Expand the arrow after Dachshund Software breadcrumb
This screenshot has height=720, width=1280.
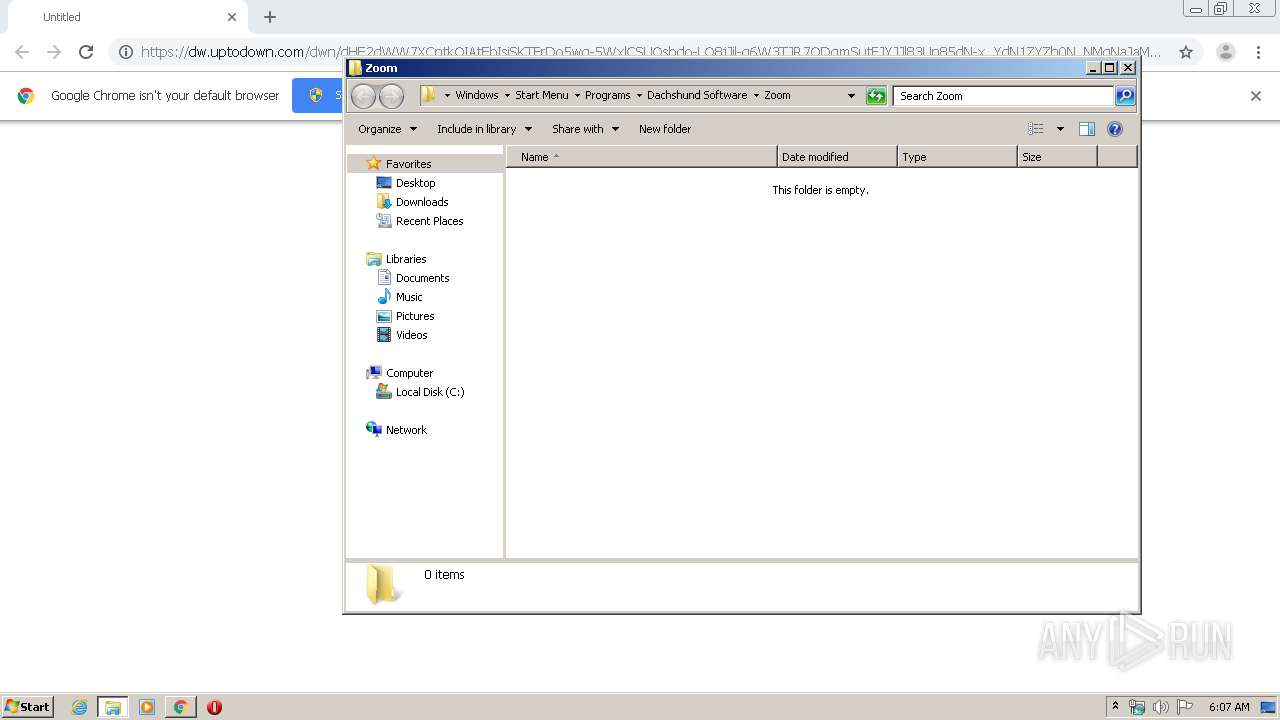click(x=756, y=95)
